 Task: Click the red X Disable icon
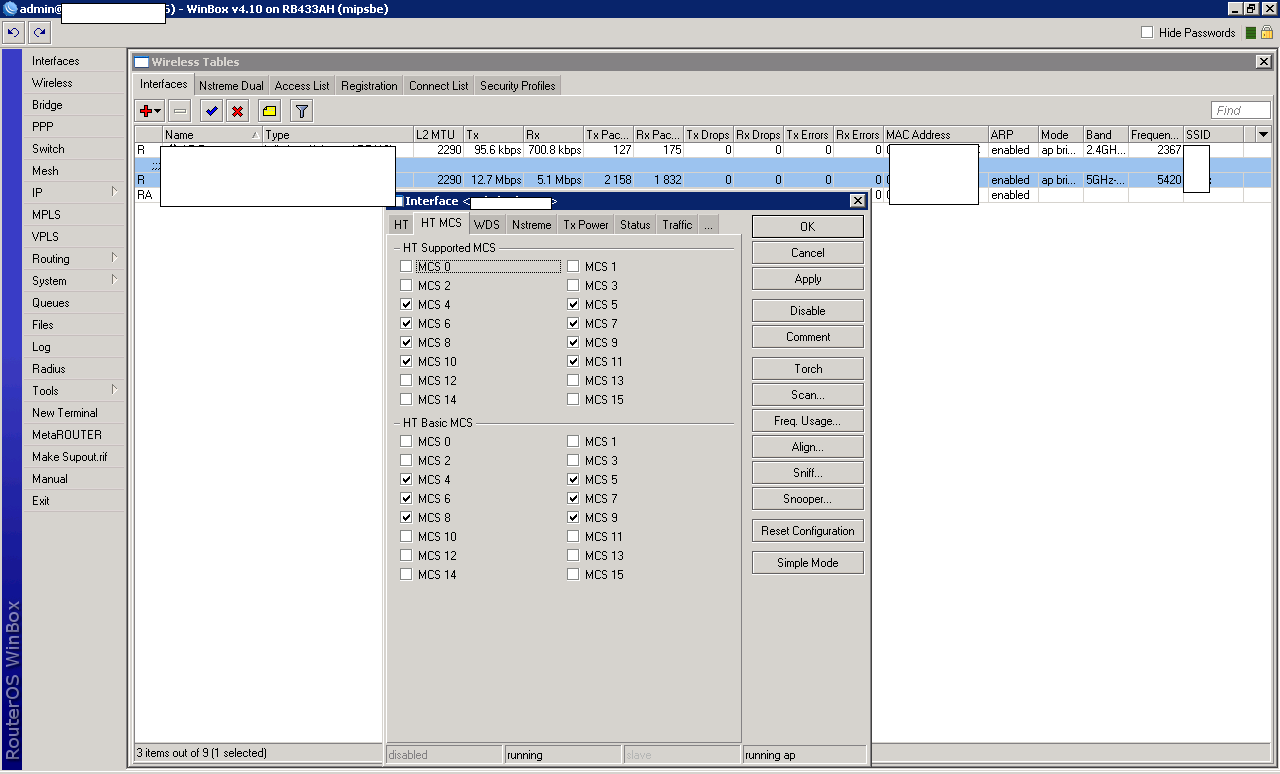tap(237, 111)
